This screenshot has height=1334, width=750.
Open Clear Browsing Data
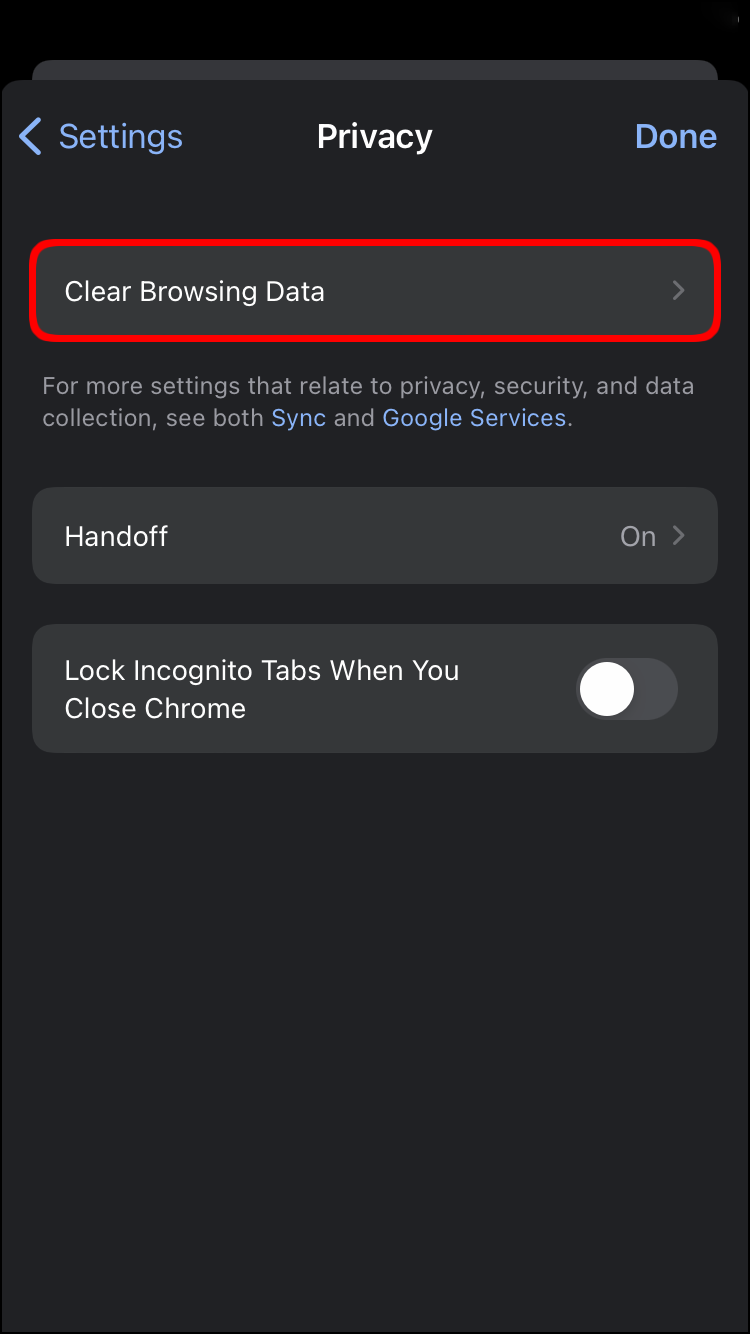pos(375,291)
